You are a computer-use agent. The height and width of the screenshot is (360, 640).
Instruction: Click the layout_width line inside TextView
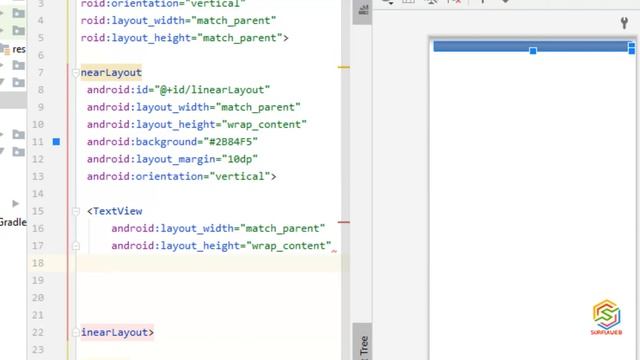pyautogui.click(x=218, y=228)
